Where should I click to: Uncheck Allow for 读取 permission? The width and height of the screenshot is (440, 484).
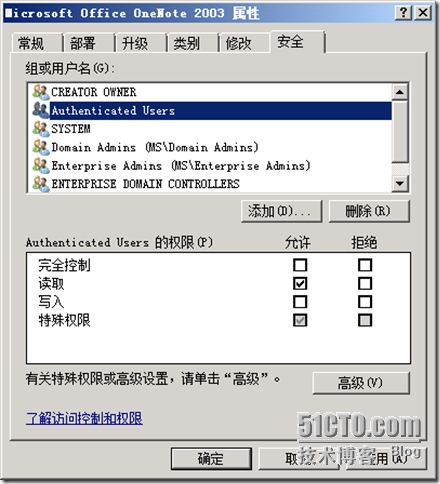pos(300,283)
